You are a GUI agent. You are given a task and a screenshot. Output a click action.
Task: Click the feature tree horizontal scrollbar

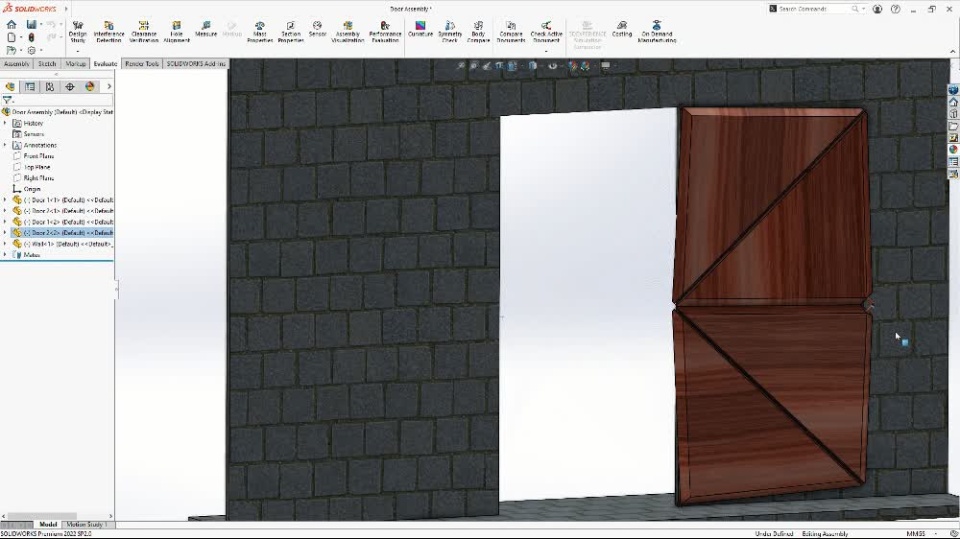click(42, 516)
